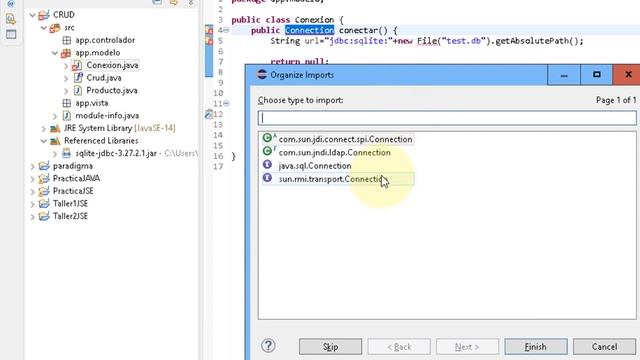Viewport: 640px width, 360px height.
Task: Click the Conexion.java file icon
Action: tap(77, 65)
